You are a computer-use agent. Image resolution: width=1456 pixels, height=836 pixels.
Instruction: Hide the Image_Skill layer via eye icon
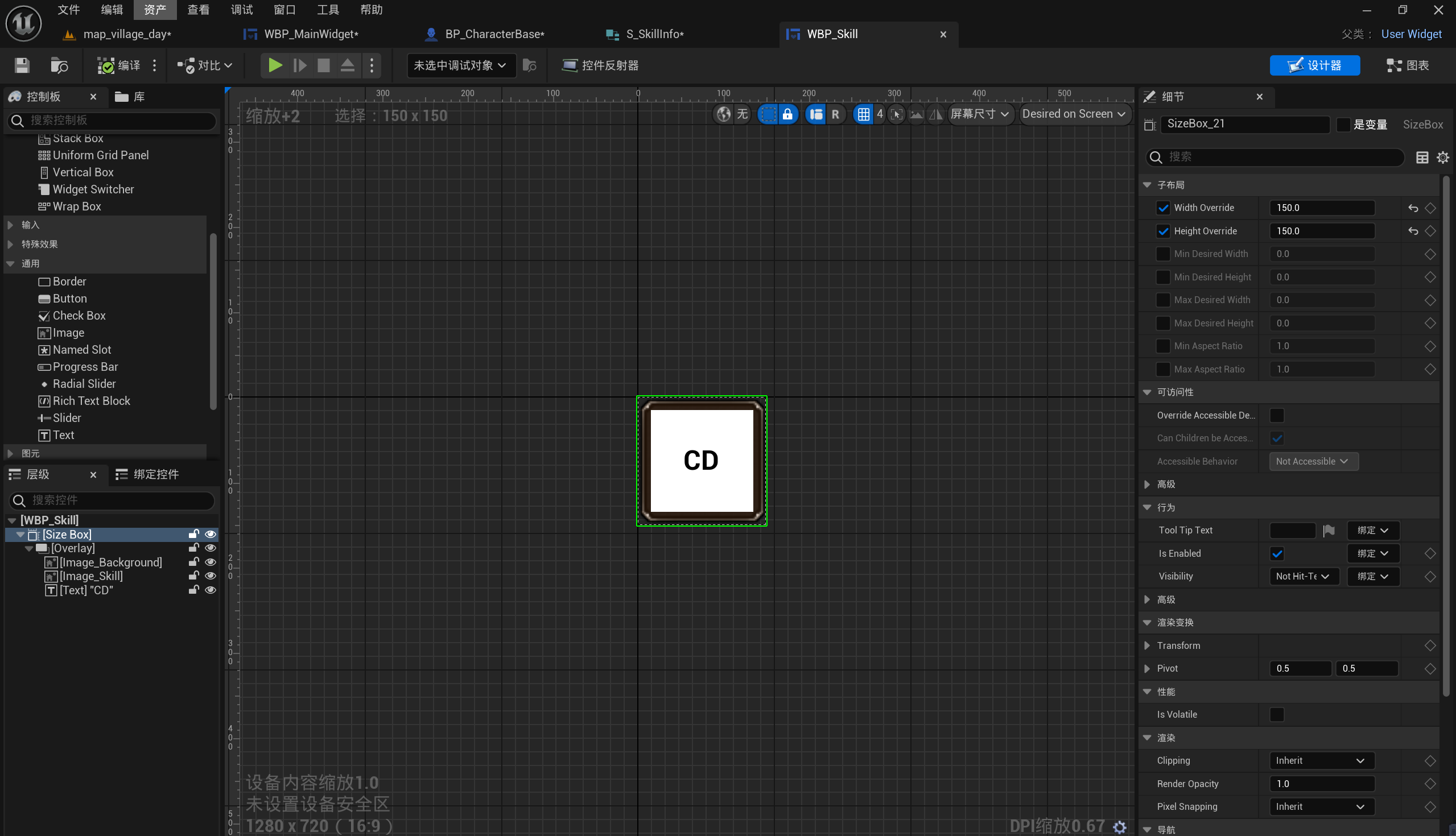pyautogui.click(x=210, y=576)
